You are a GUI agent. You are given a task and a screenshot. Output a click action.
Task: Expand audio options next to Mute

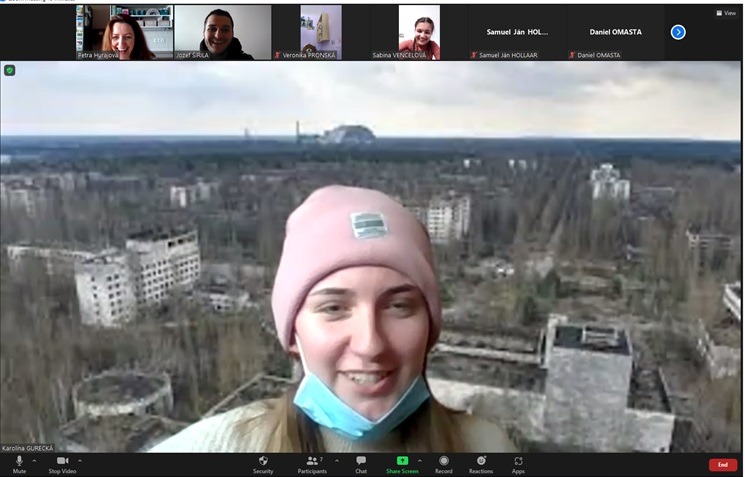(34, 460)
